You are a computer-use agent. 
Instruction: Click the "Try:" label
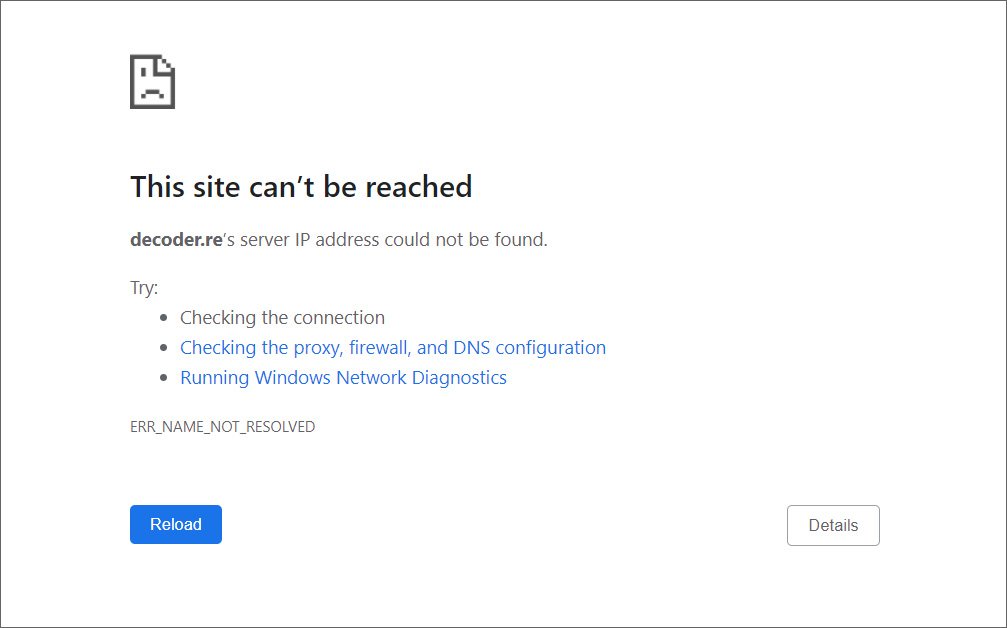click(x=144, y=288)
